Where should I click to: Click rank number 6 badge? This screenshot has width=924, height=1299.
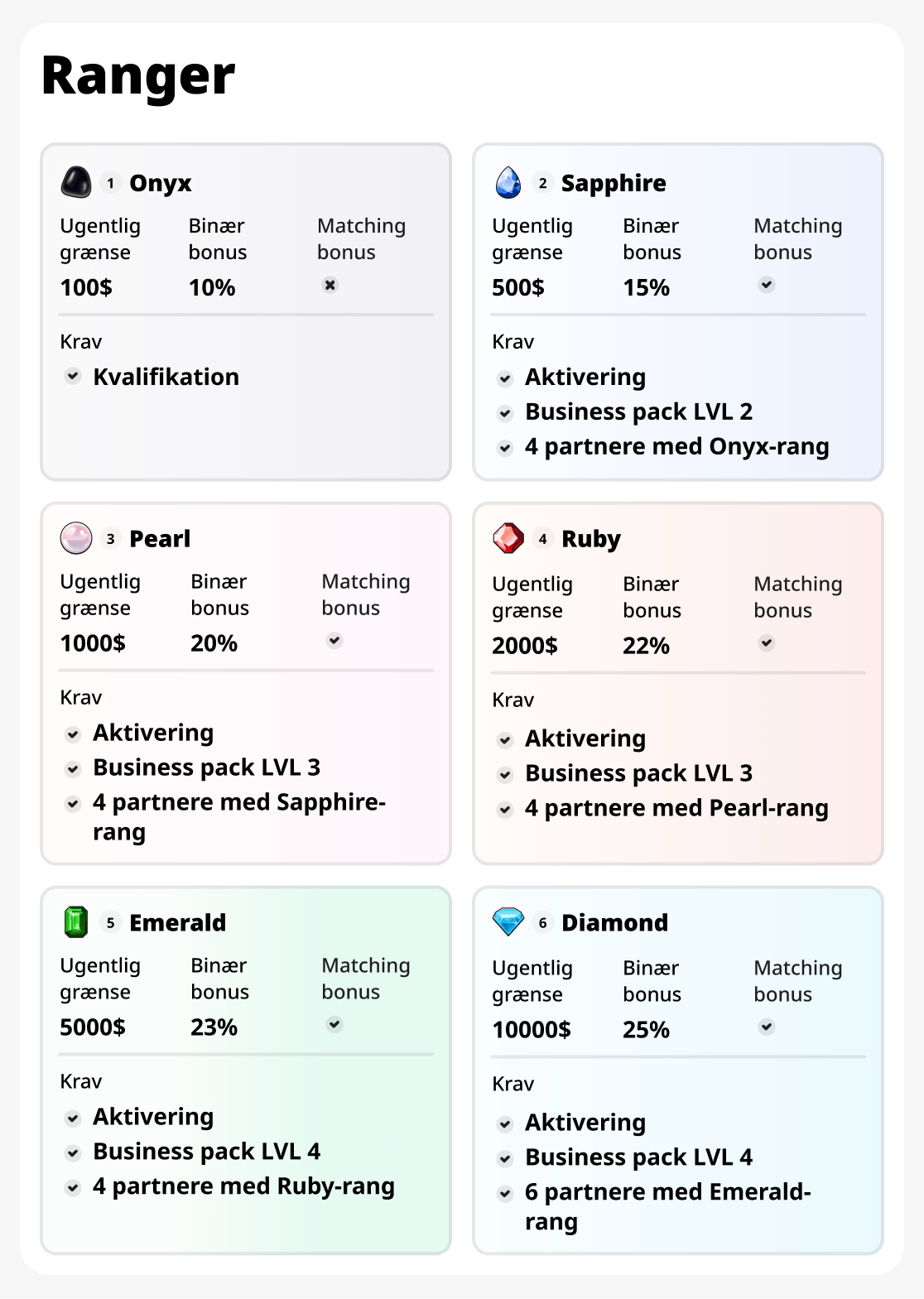pyautogui.click(x=542, y=922)
